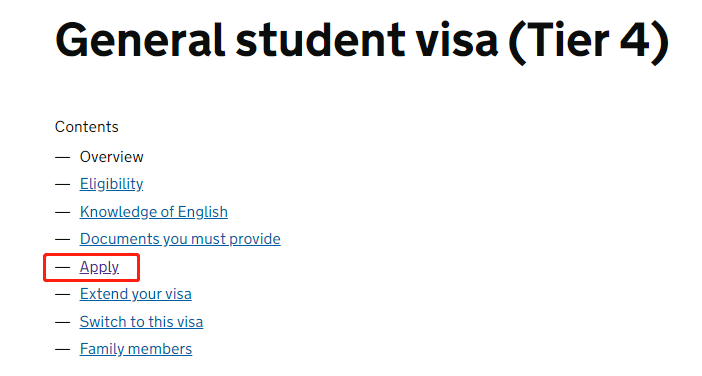Click the dash before Switch to this visa
The height and width of the screenshot is (376, 702).
(x=63, y=322)
